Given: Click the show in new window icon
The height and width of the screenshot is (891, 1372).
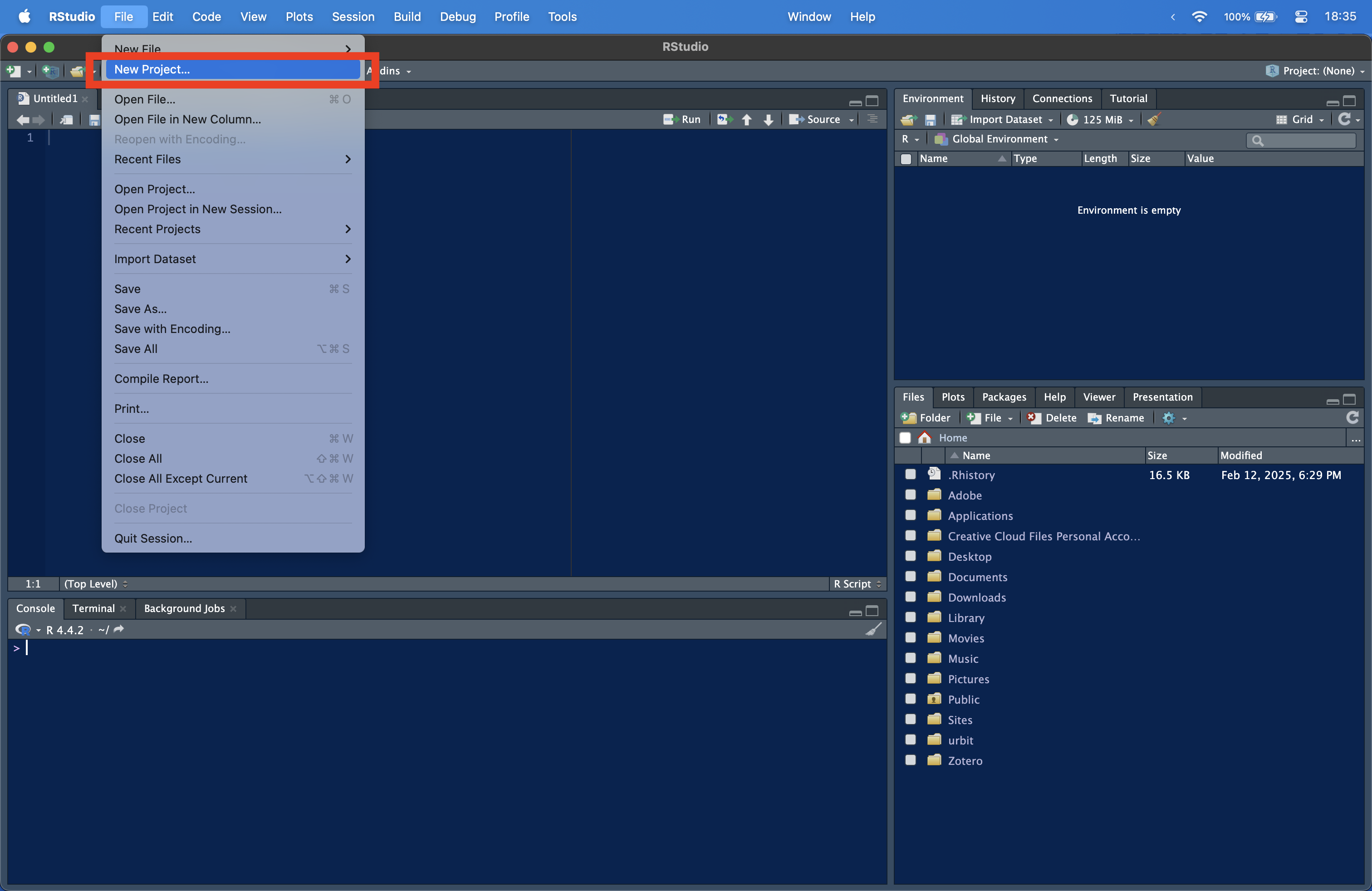Looking at the screenshot, I should point(67,120).
